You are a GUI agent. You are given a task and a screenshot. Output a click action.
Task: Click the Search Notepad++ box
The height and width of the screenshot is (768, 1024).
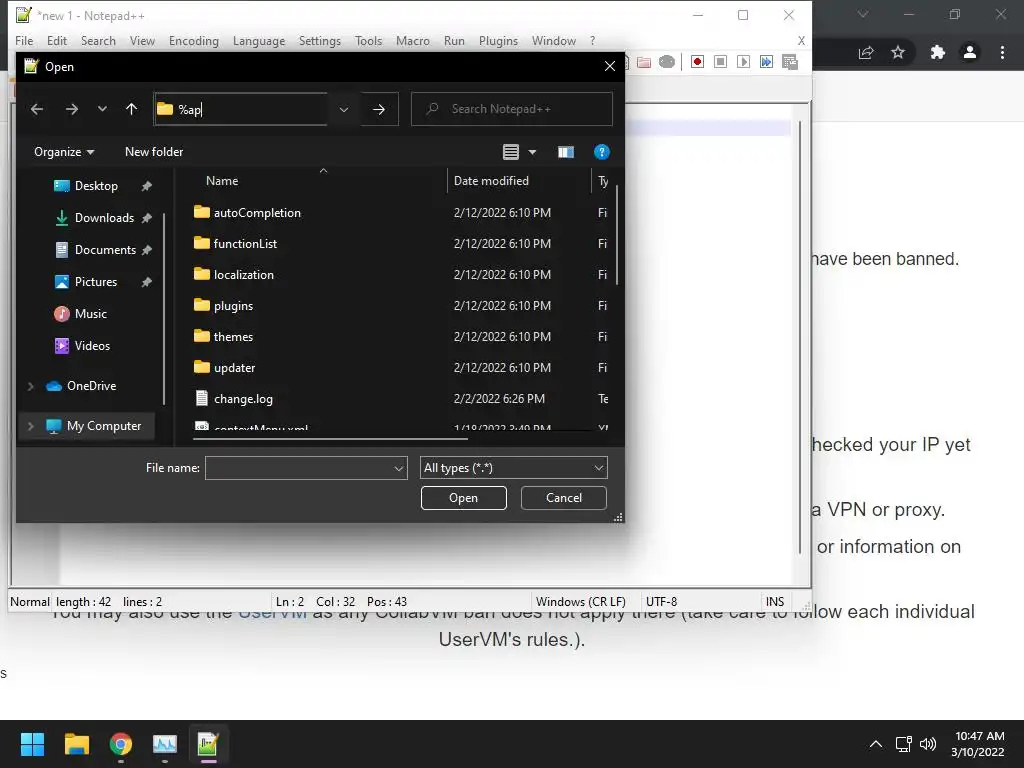click(511, 109)
